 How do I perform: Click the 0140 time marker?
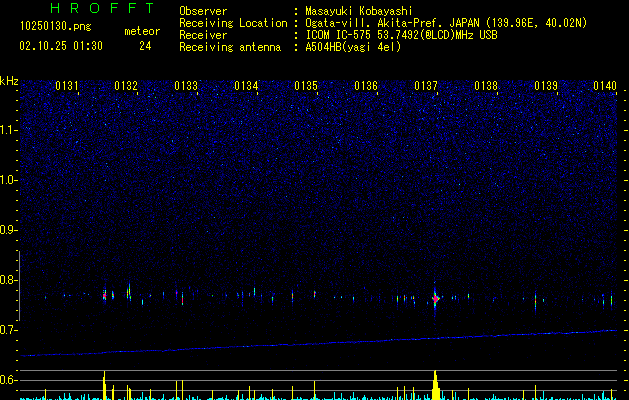[x=605, y=86]
